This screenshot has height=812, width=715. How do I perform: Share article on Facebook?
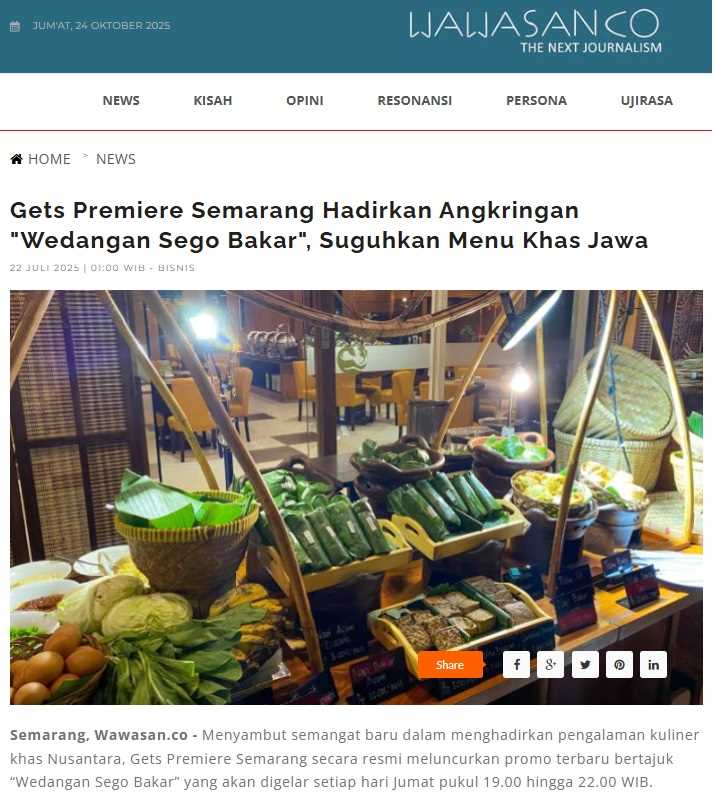coord(517,664)
